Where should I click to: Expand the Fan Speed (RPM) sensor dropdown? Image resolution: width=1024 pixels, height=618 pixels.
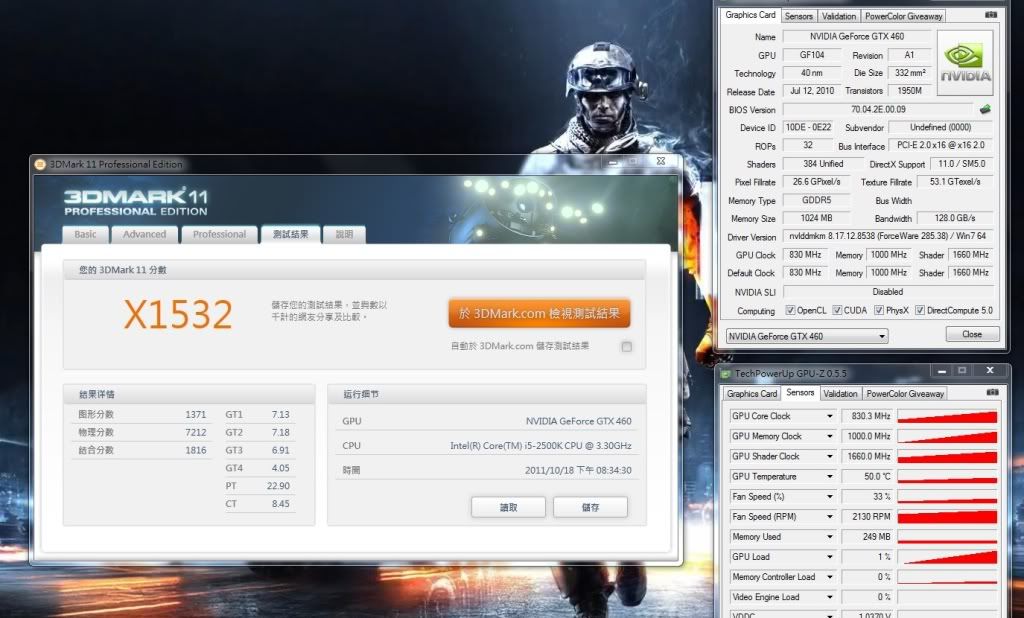coord(830,517)
